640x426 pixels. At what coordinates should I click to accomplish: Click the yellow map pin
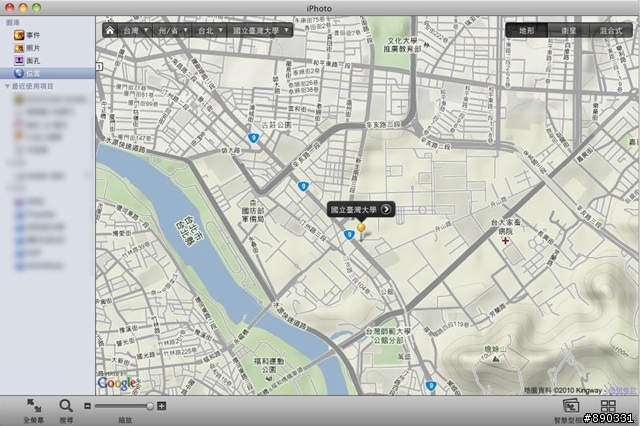(x=361, y=230)
